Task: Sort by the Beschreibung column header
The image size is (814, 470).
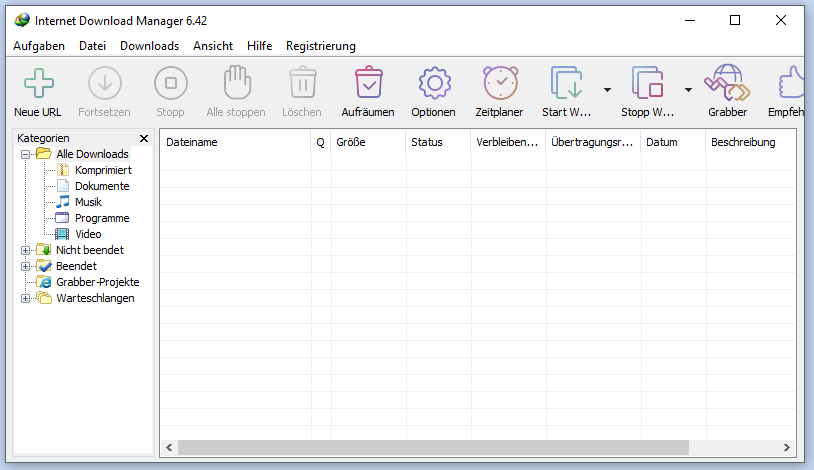Action: (x=751, y=142)
